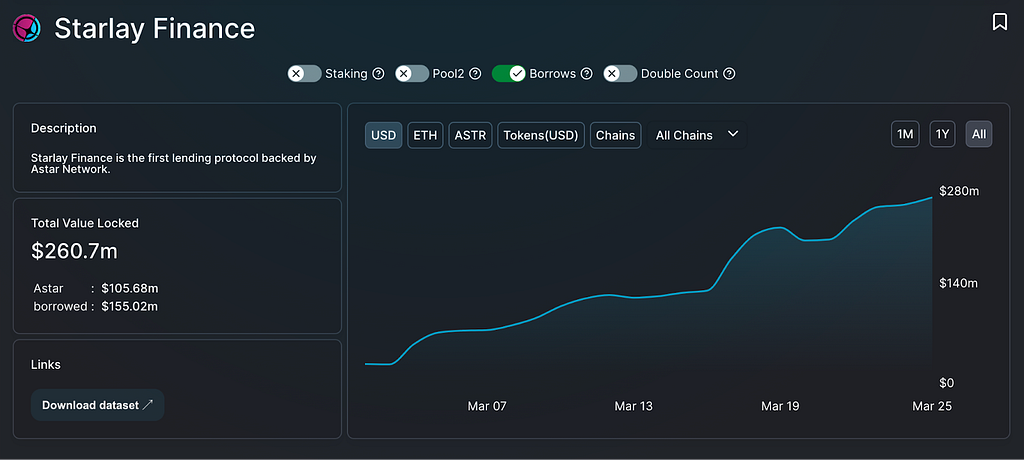Disable the Borrows toggle

(509, 74)
